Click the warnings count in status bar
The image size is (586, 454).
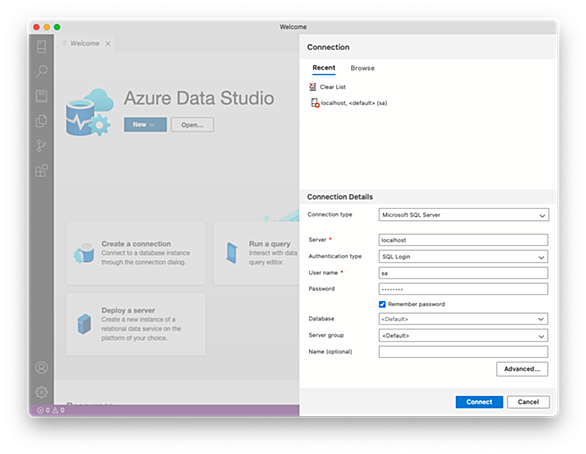pos(58,410)
